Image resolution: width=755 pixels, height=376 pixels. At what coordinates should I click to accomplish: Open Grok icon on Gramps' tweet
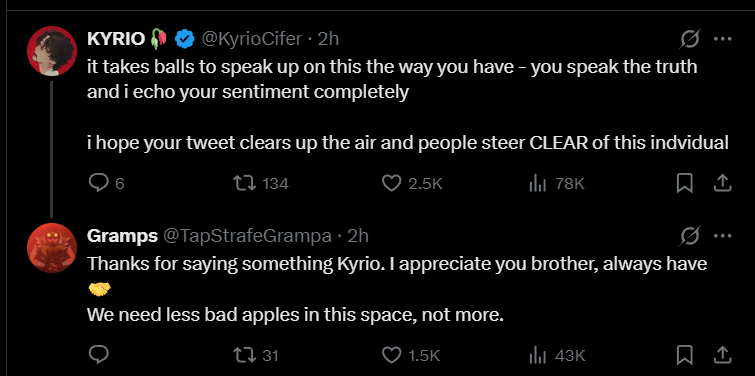tap(689, 236)
